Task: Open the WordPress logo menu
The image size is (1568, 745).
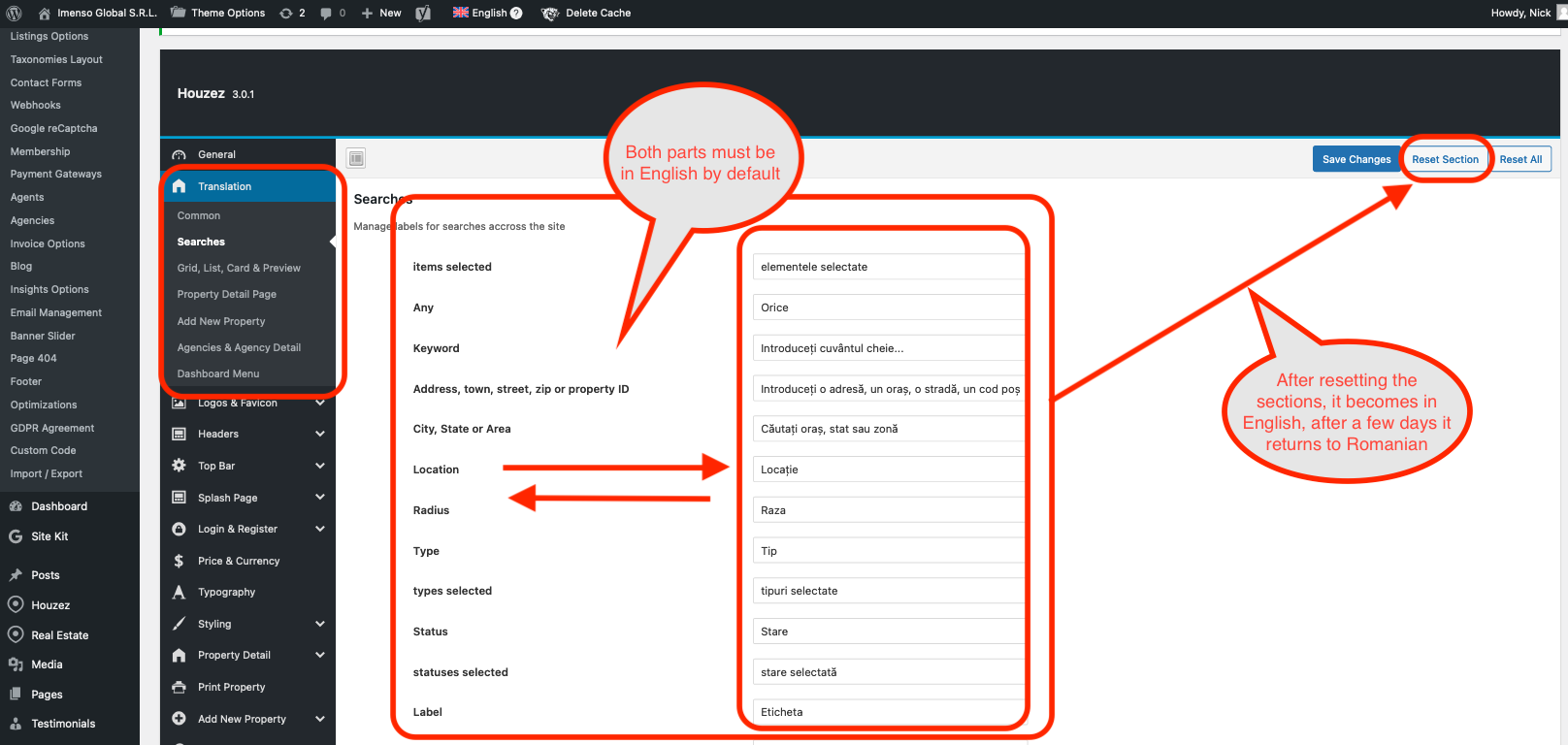Action: click(x=14, y=14)
